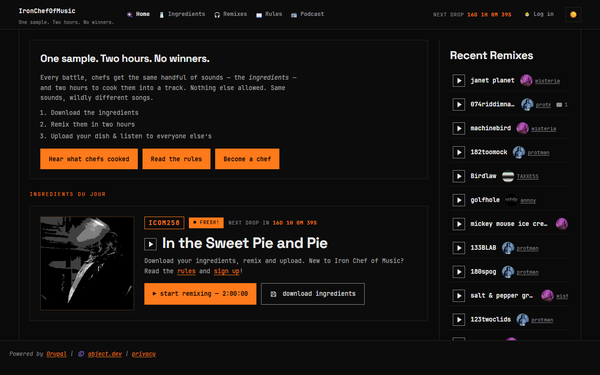Play the Birdlaw remix
The width and height of the screenshot is (600, 375).
coord(458,176)
